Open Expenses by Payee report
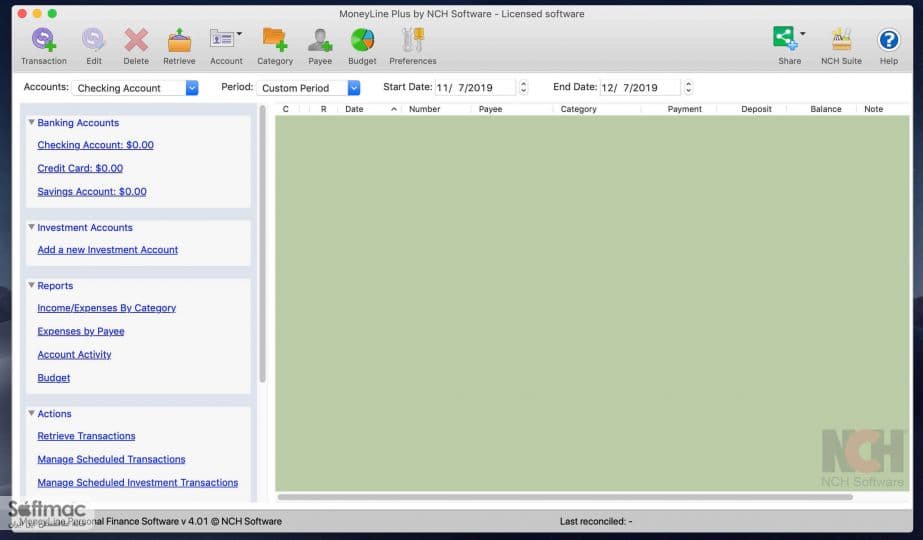This screenshot has width=923, height=540. (x=81, y=331)
